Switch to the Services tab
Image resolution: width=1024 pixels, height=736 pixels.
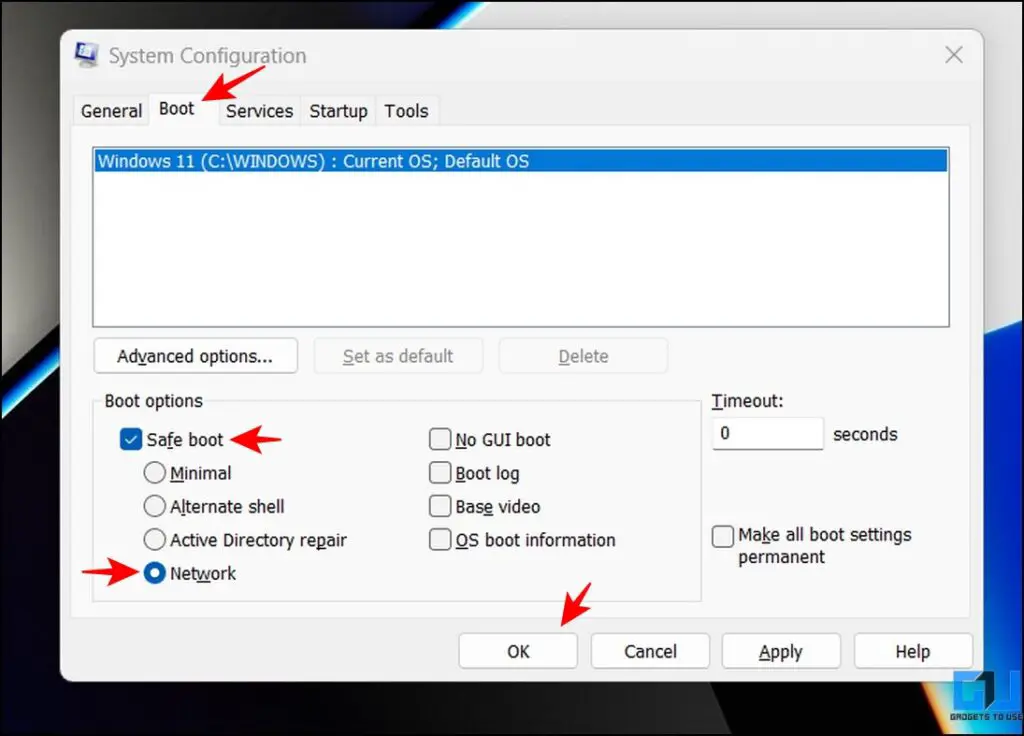tap(258, 111)
